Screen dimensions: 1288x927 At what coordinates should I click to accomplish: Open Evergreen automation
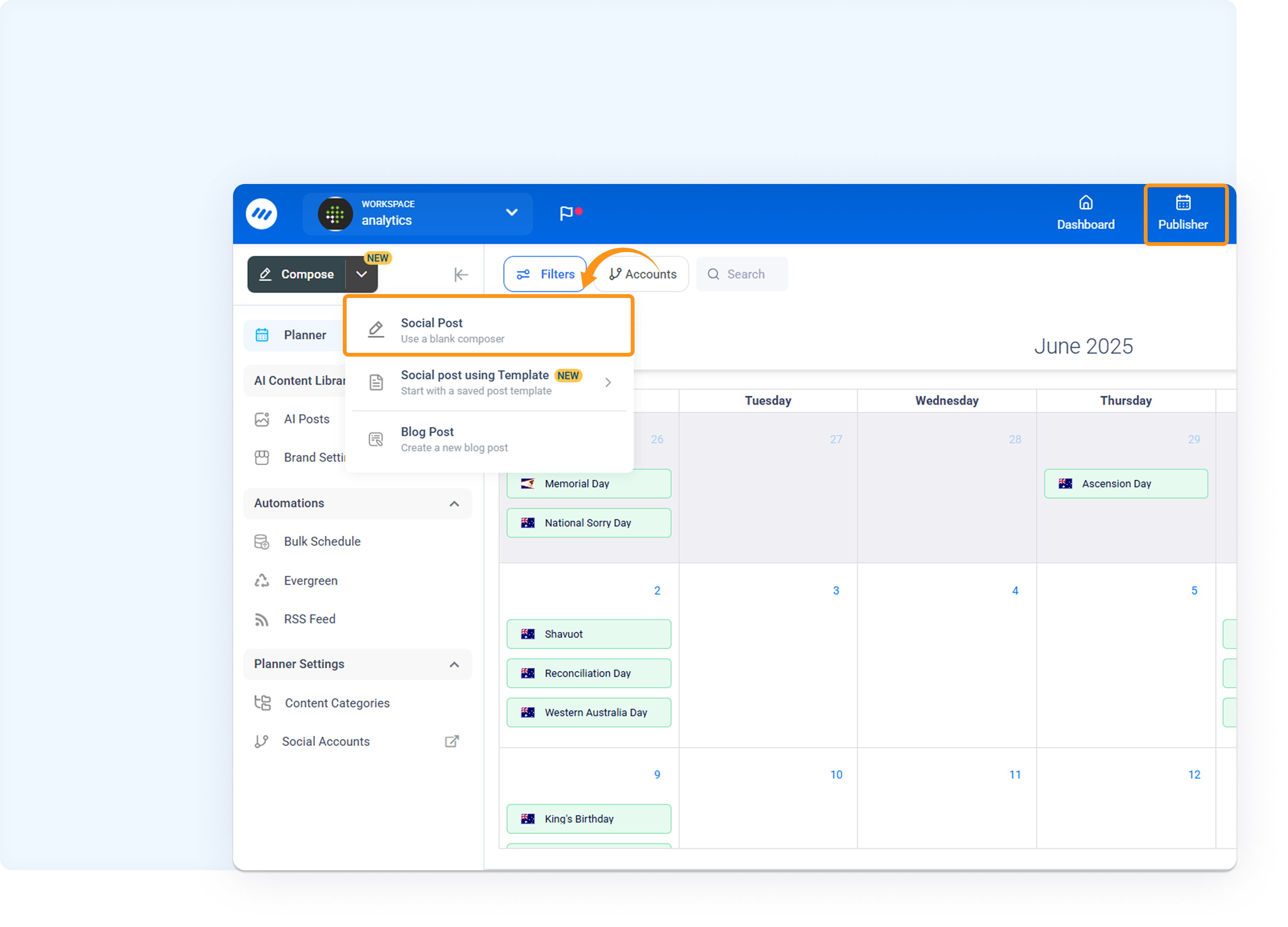(311, 581)
